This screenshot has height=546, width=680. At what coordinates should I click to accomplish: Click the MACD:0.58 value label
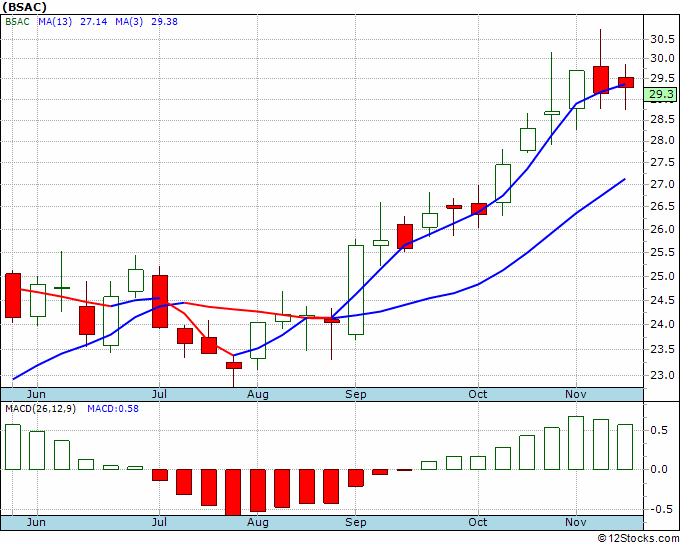click(x=113, y=409)
